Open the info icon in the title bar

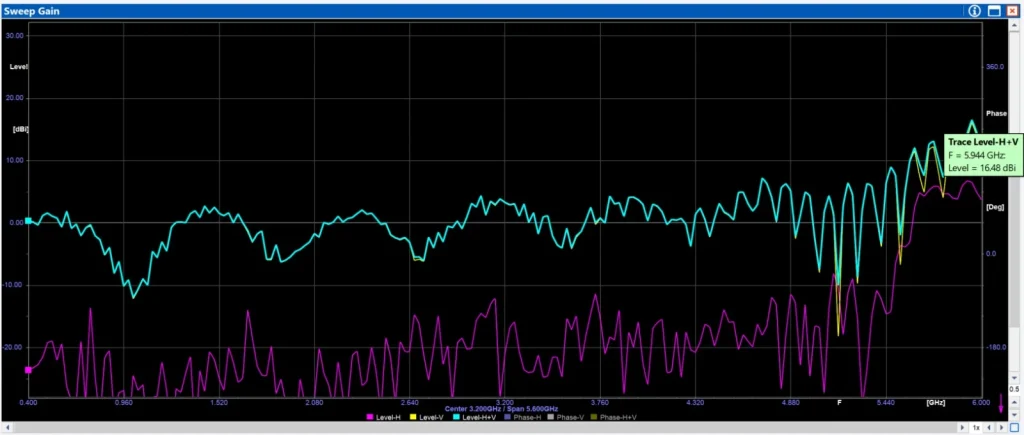click(975, 11)
